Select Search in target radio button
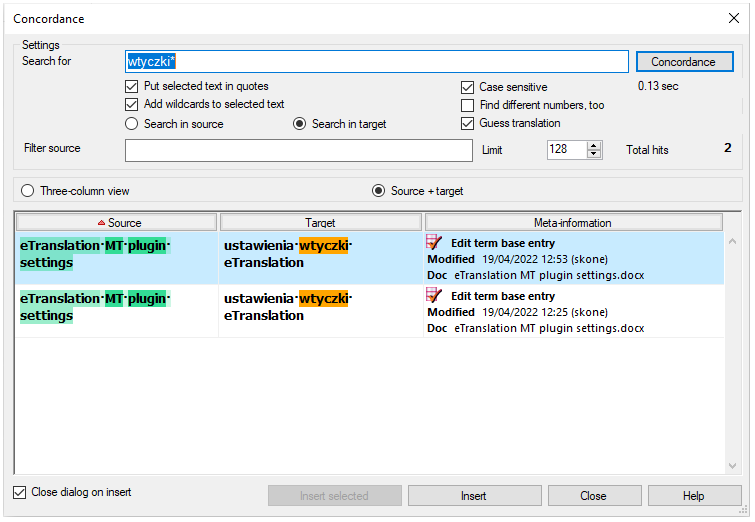Image resolution: width=755 pixels, height=522 pixels. [x=299, y=124]
